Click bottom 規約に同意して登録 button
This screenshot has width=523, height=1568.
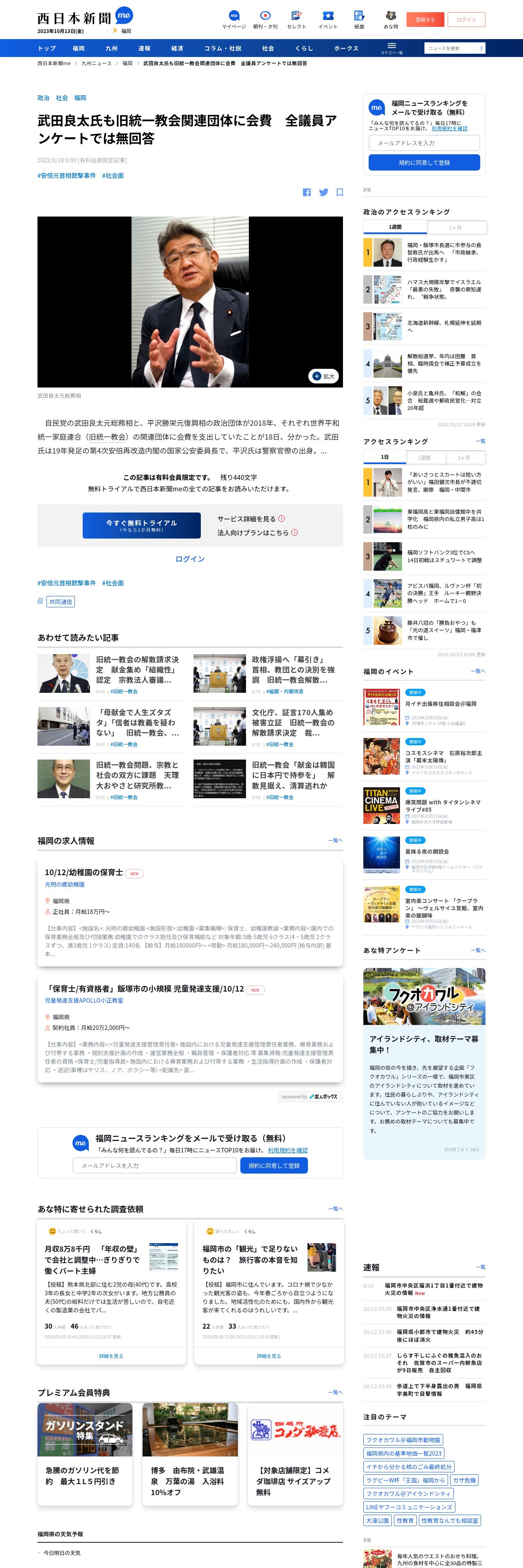(x=274, y=1166)
